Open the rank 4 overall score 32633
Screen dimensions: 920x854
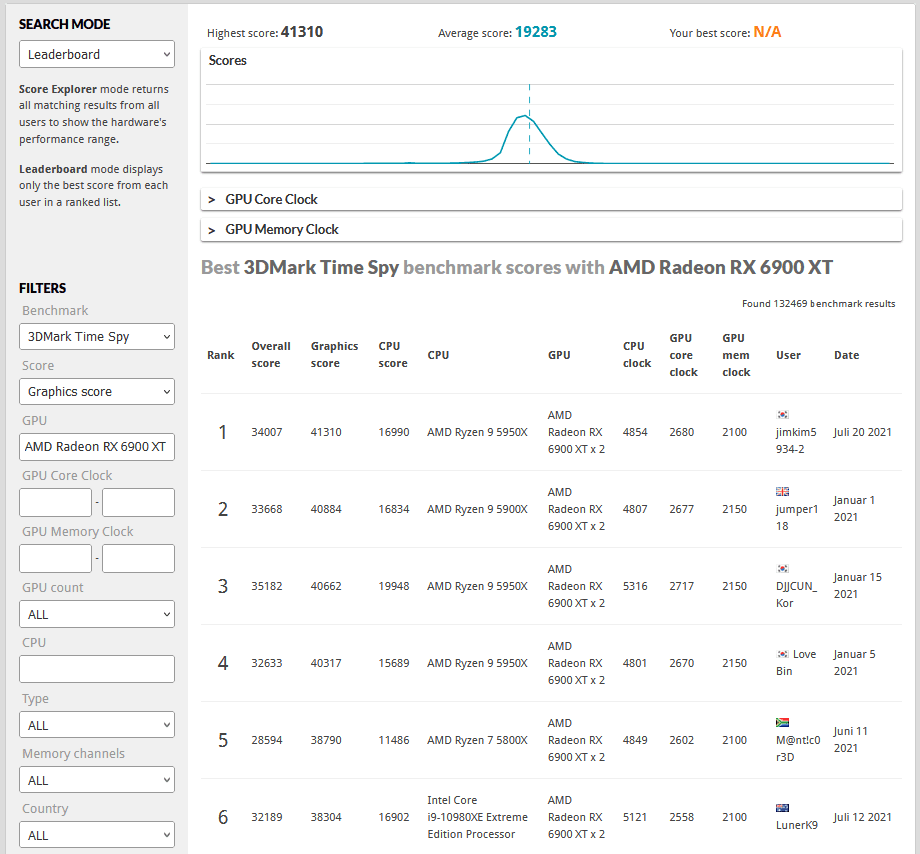click(x=267, y=663)
